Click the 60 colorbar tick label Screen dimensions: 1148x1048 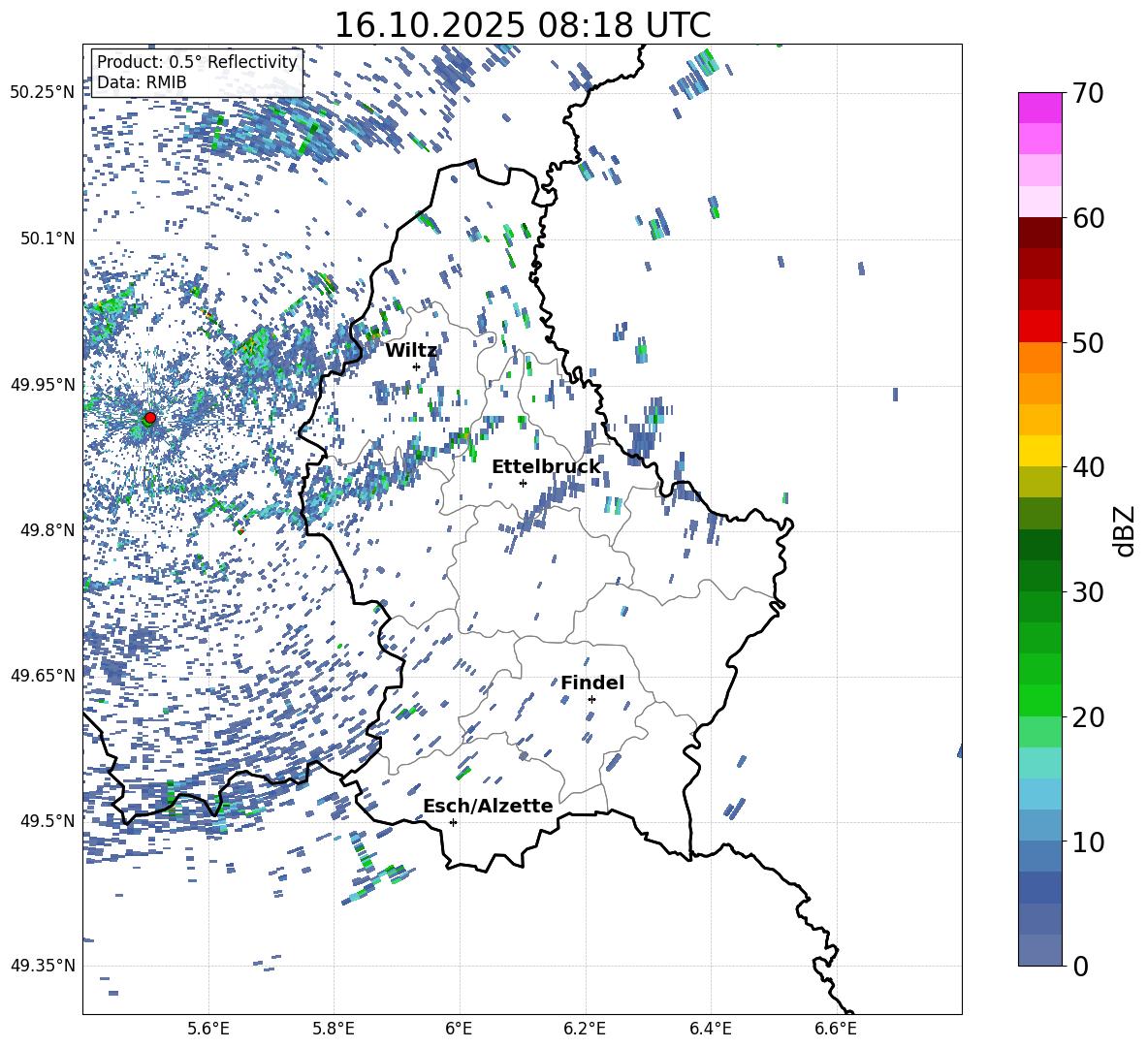click(1088, 218)
